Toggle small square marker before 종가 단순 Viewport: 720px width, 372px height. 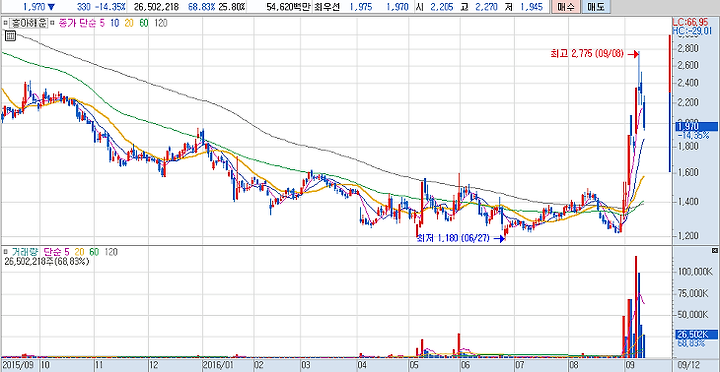[52, 23]
